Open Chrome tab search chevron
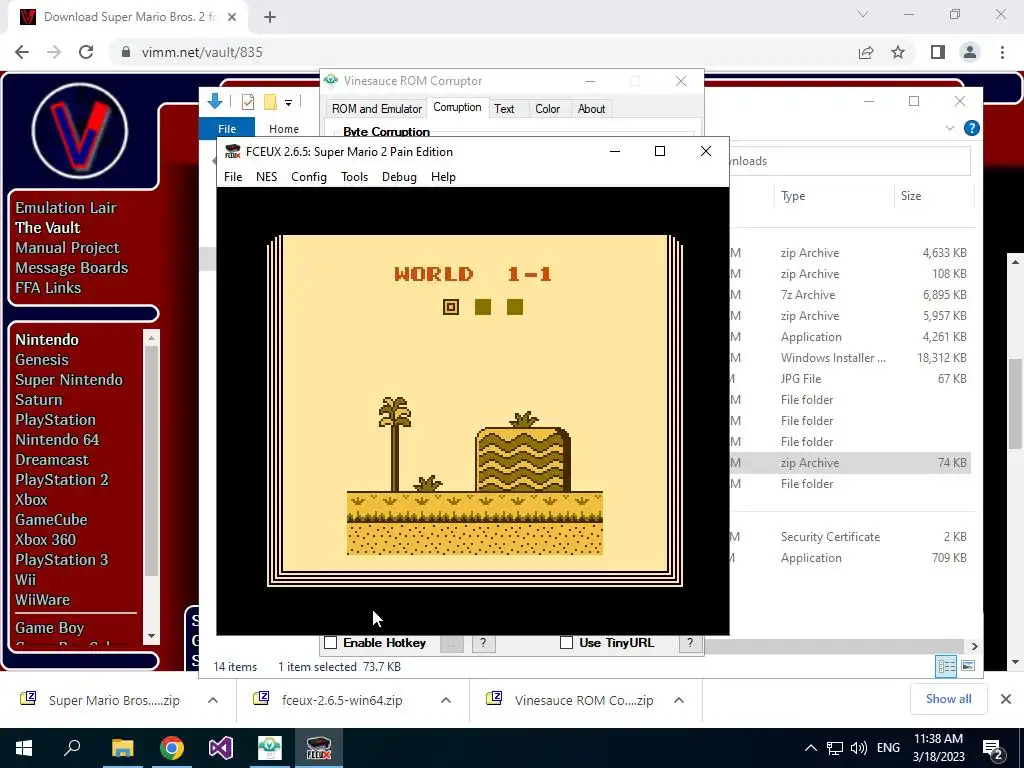 (863, 14)
